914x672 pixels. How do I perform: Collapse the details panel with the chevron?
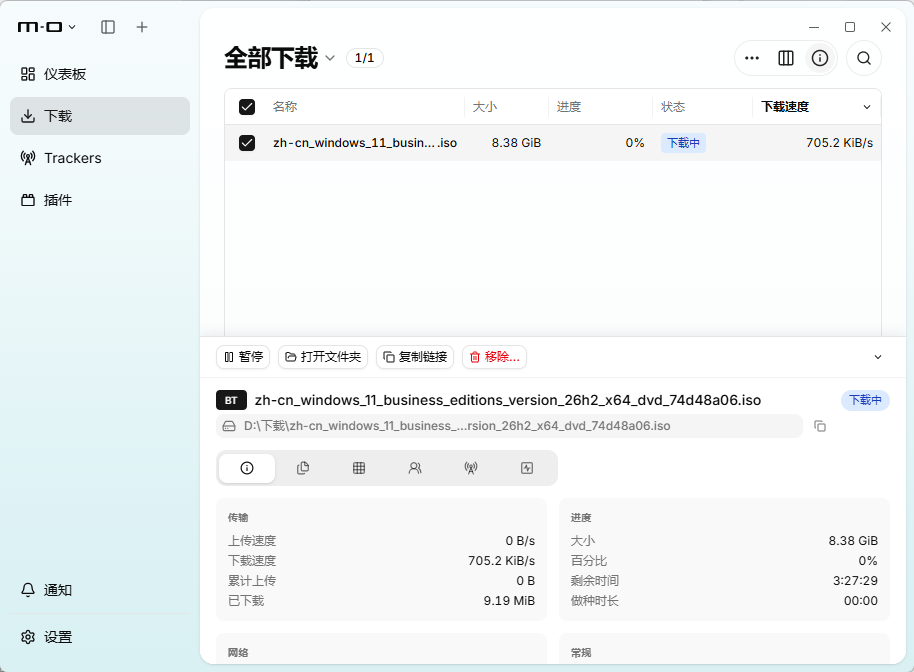[x=878, y=357]
